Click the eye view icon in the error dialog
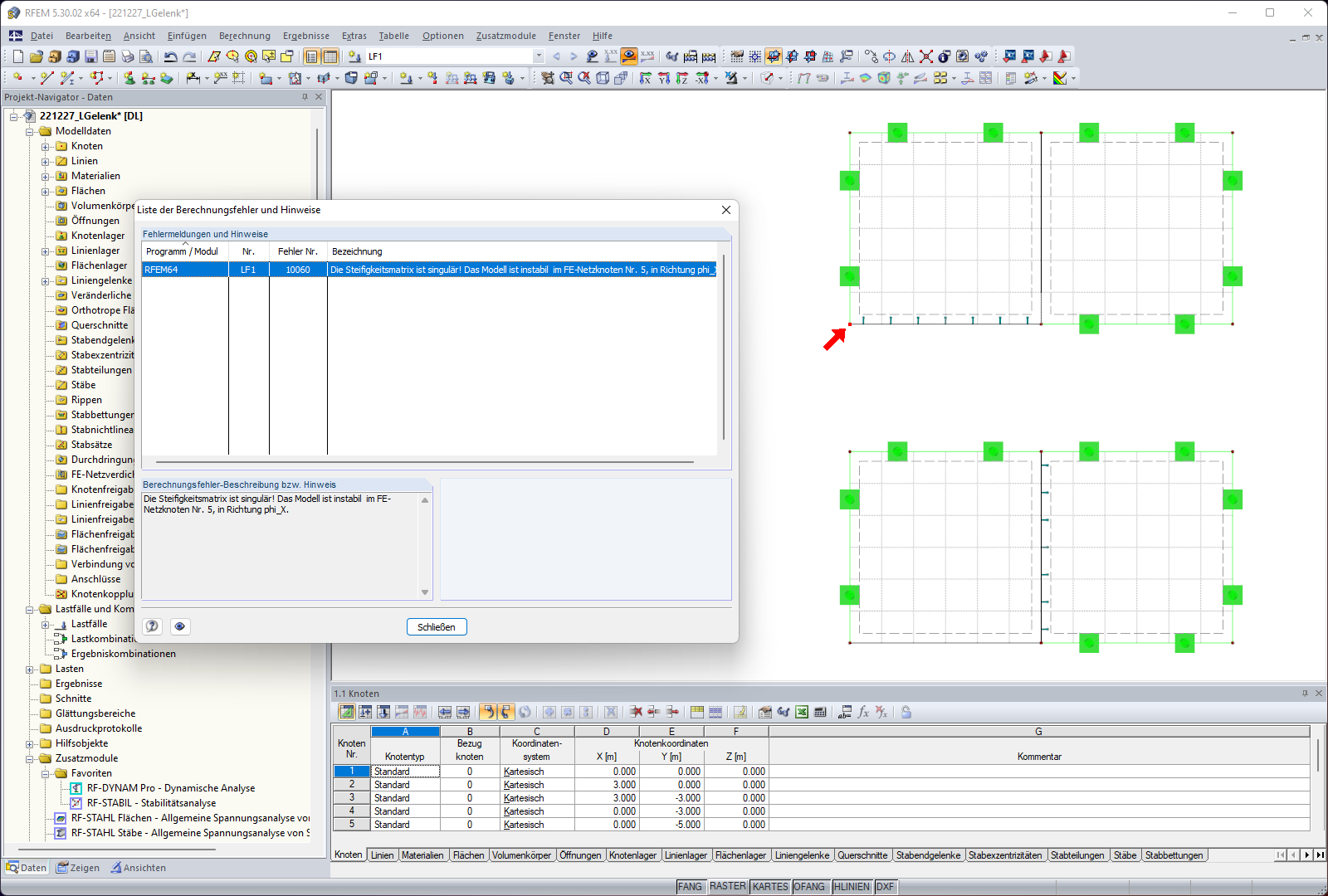The width and height of the screenshot is (1328, 896). click(x=179, y=626)
